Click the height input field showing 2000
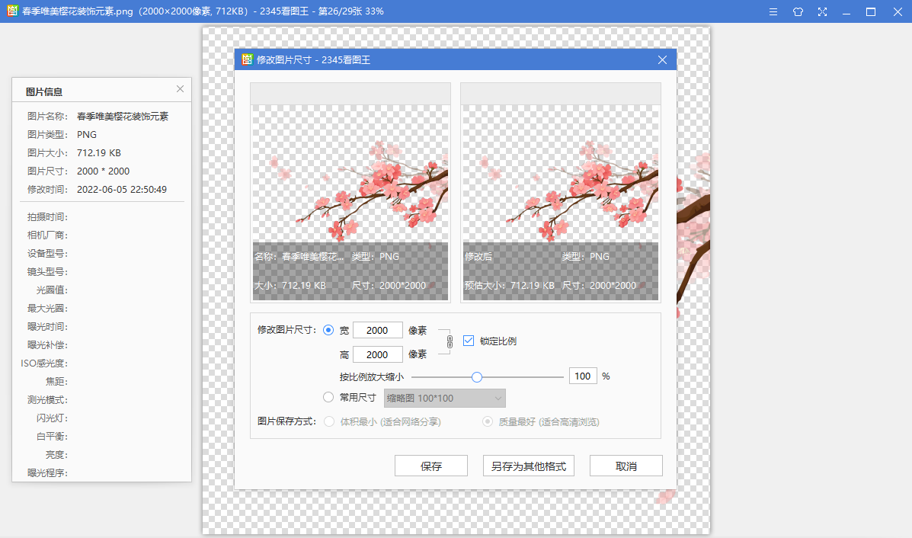Screen dimensions: 912x538 click(x=377, y=354)
